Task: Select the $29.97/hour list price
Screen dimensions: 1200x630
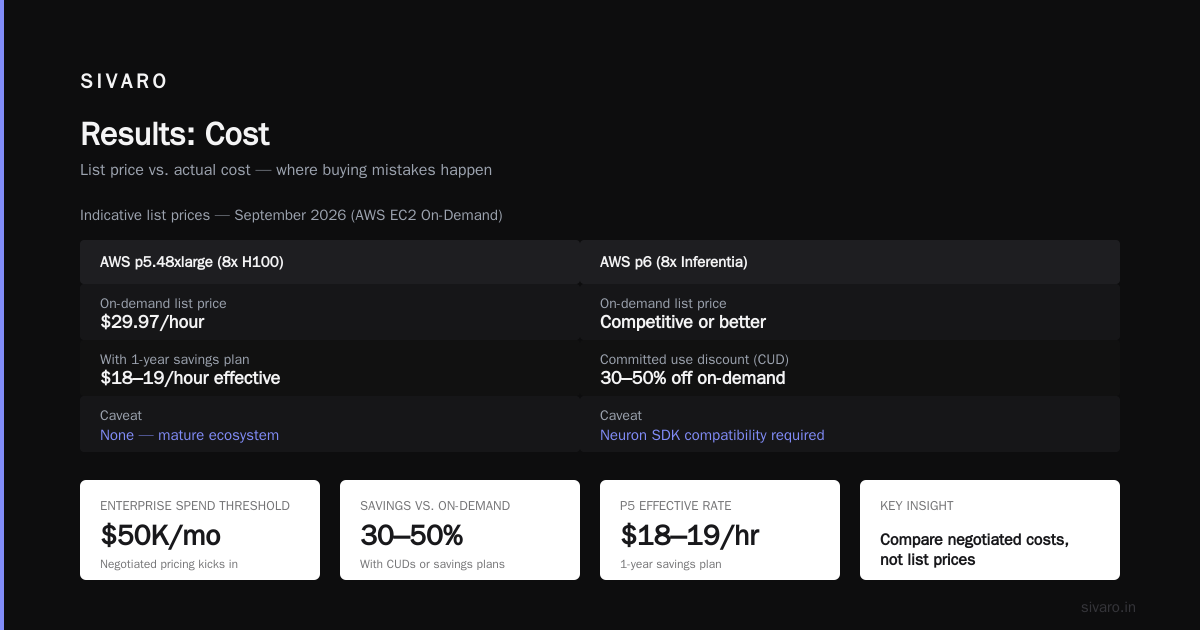Action: [152, 322]
